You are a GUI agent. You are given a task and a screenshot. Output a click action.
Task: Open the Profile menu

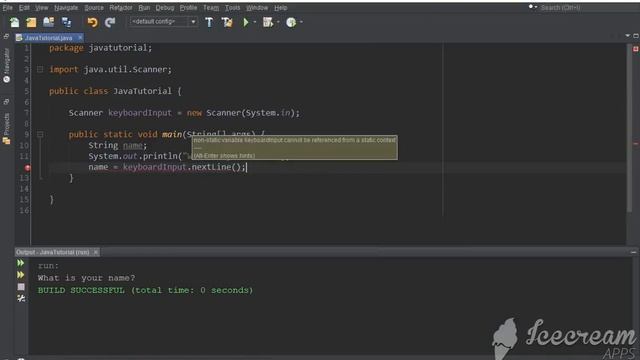[x=188, y=8]
